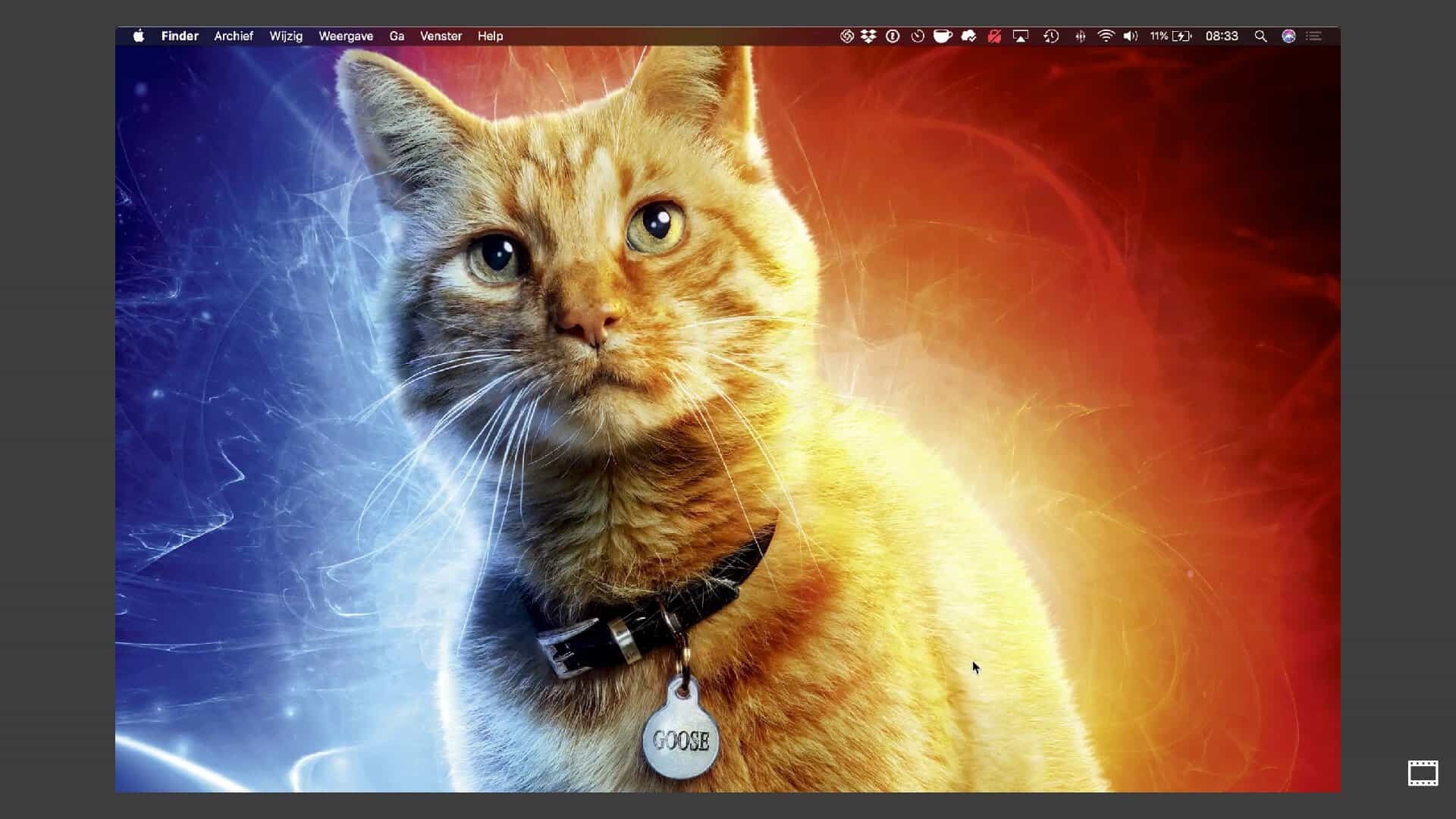This screenshot has width=1456, height=819.
Task: Open the Time Machine menu
Action: pyautogui.click(x=1051, y=36)
